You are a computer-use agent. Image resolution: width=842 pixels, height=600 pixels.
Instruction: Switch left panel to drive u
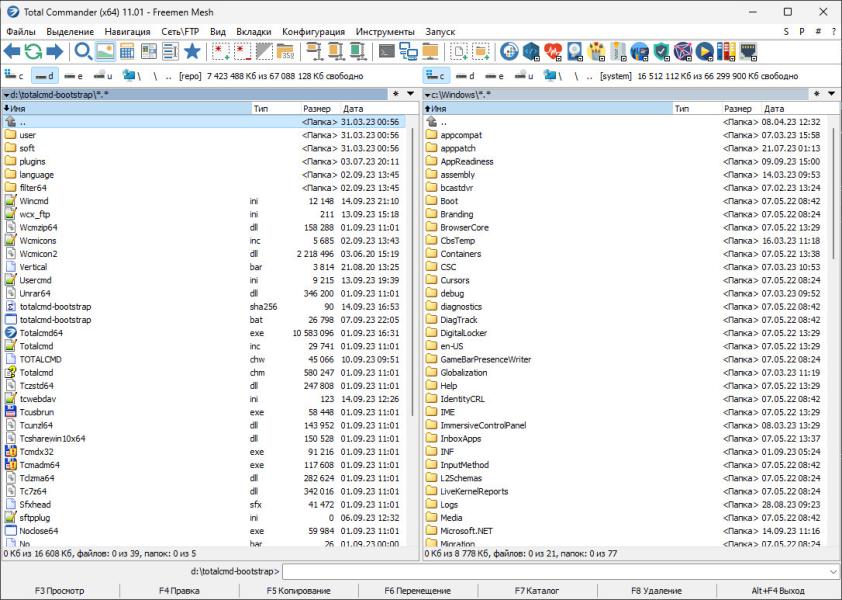click(103, 76)
